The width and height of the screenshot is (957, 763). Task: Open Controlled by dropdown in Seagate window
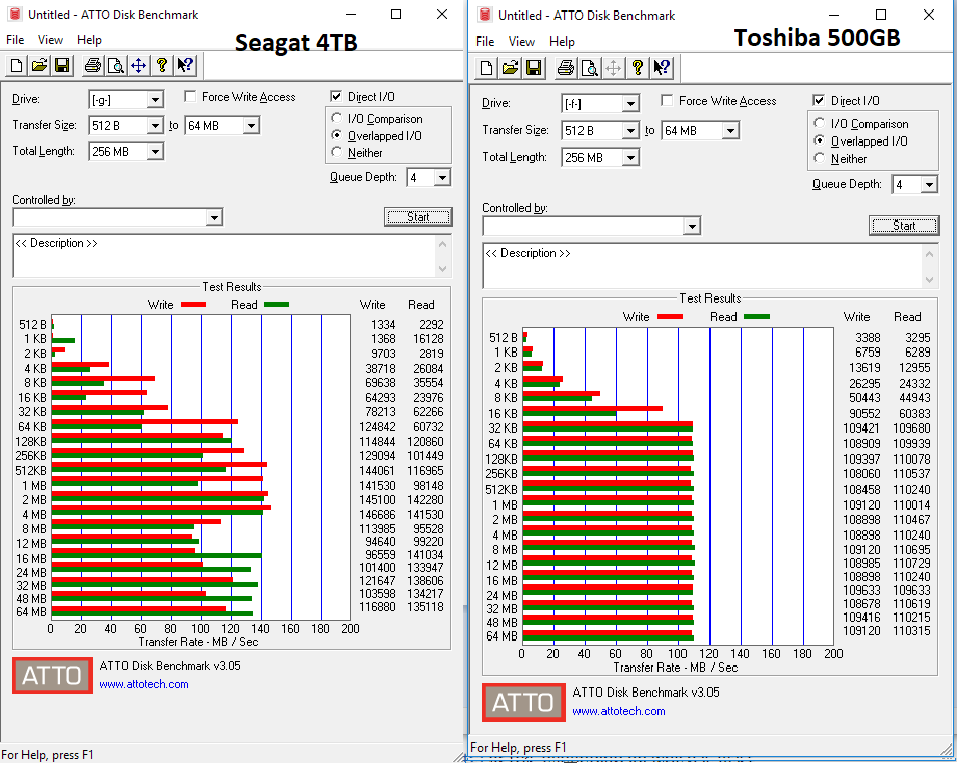pyautogui.click(x=214, y=217)
